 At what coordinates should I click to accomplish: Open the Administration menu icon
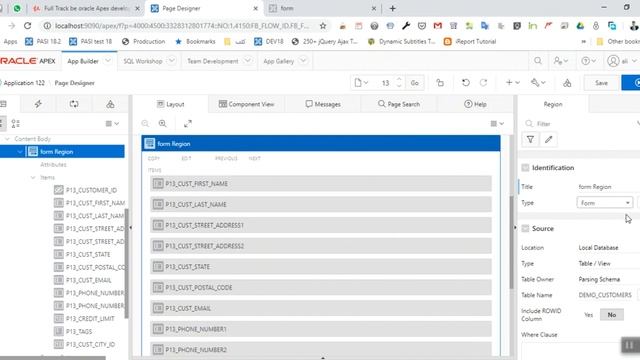pos(560,61)
